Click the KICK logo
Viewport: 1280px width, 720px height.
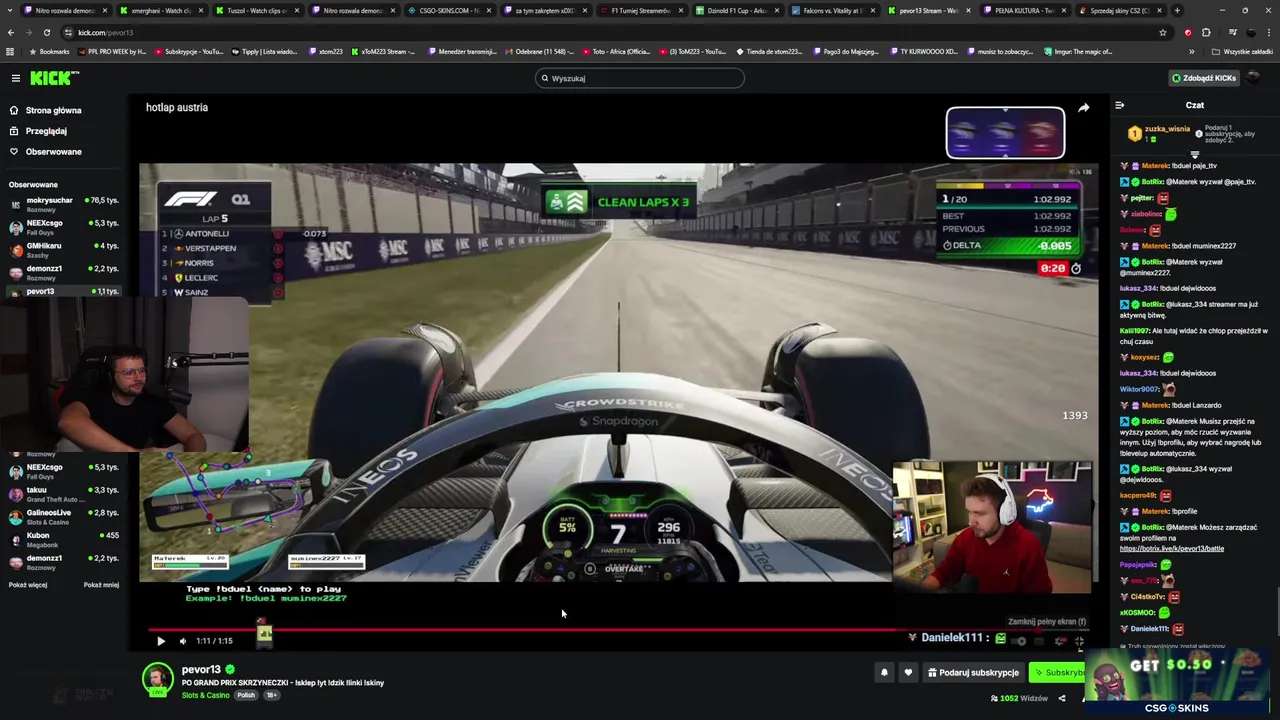pos(53,78)
